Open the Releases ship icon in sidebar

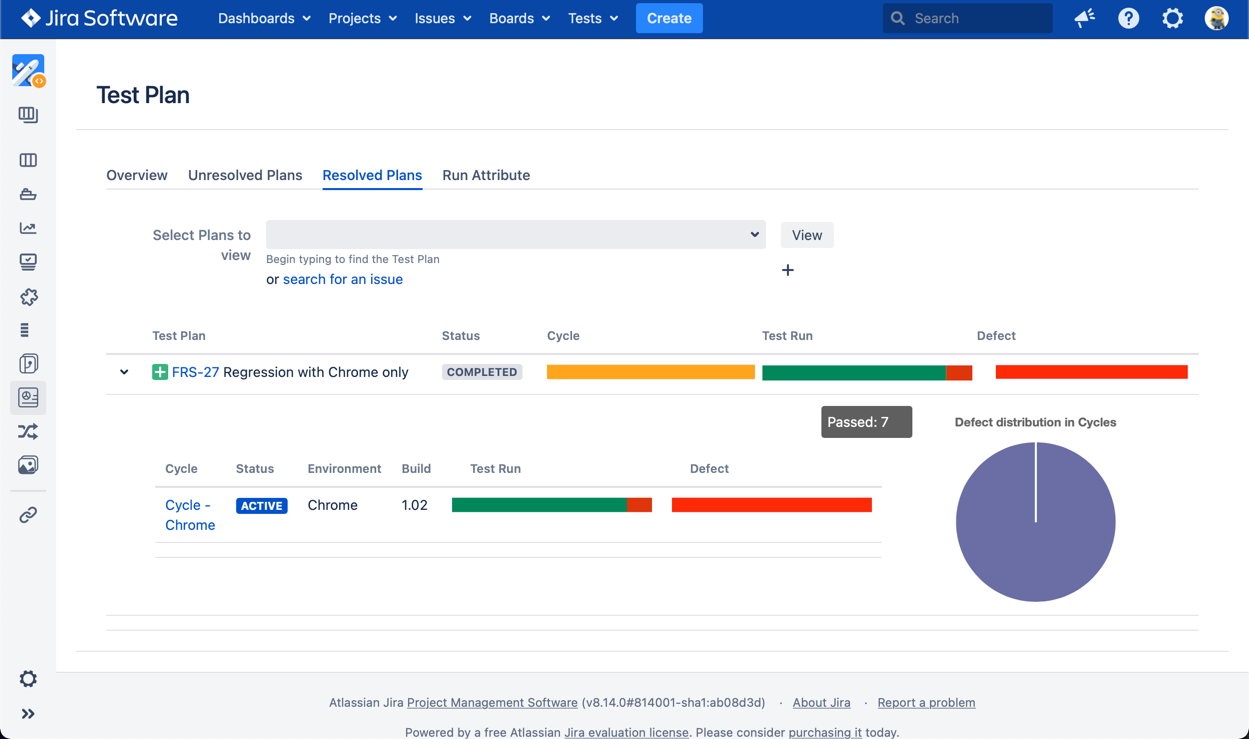pyautogui.click(x=28, y=194)
